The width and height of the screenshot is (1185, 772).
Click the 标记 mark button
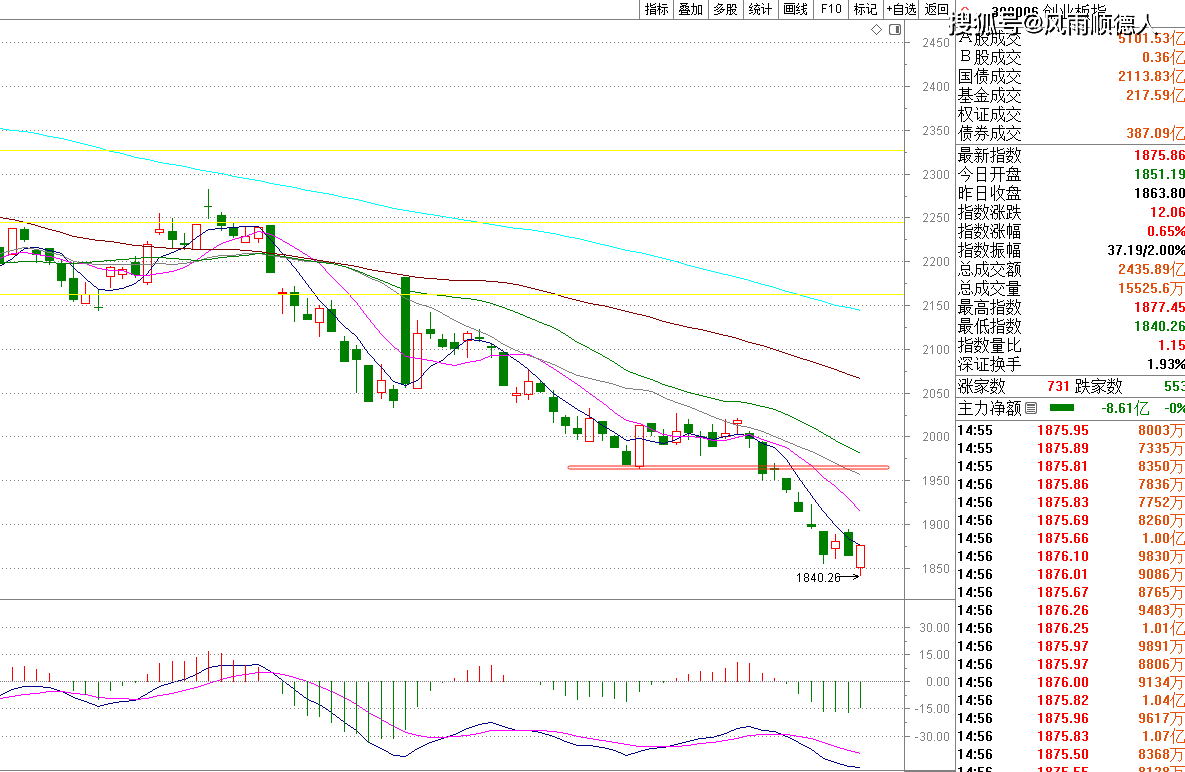point(864,9)
